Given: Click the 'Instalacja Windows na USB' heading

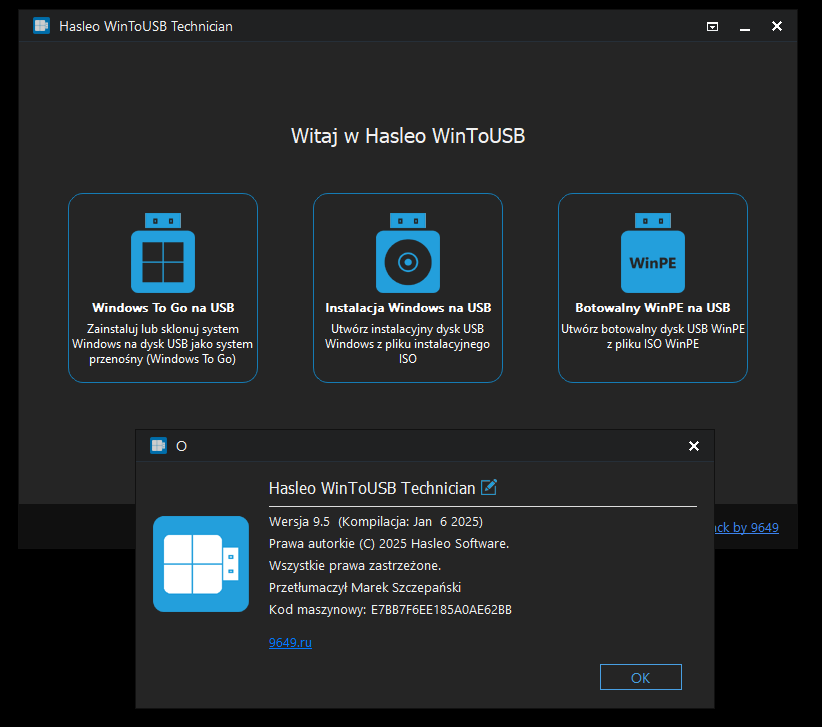Looking at the screenshot, I should [408, 308].
